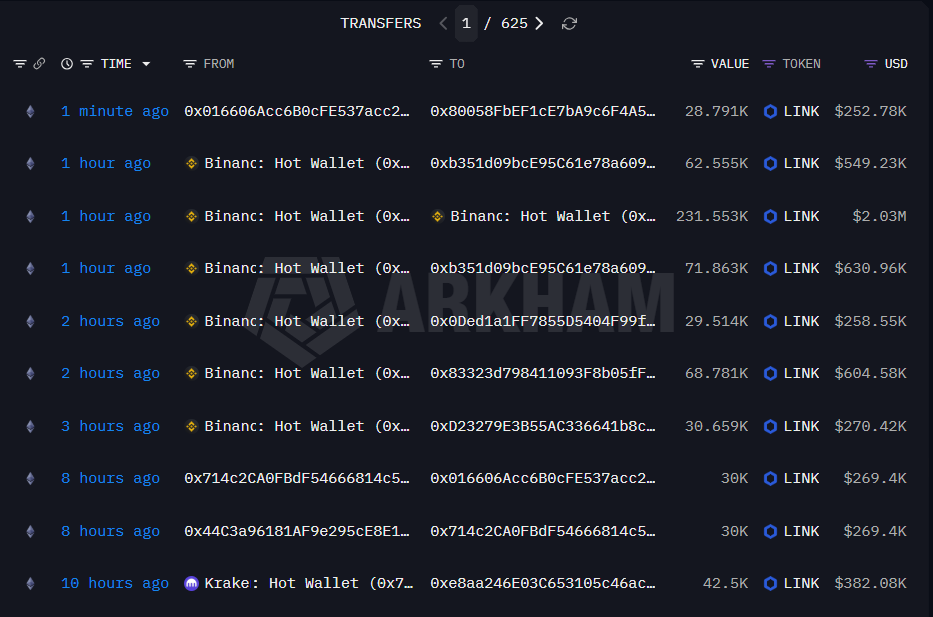This screenshot has height=617, width=933.
Task: Open the TOKEN column filter
Action: click(x=769, y=64)
